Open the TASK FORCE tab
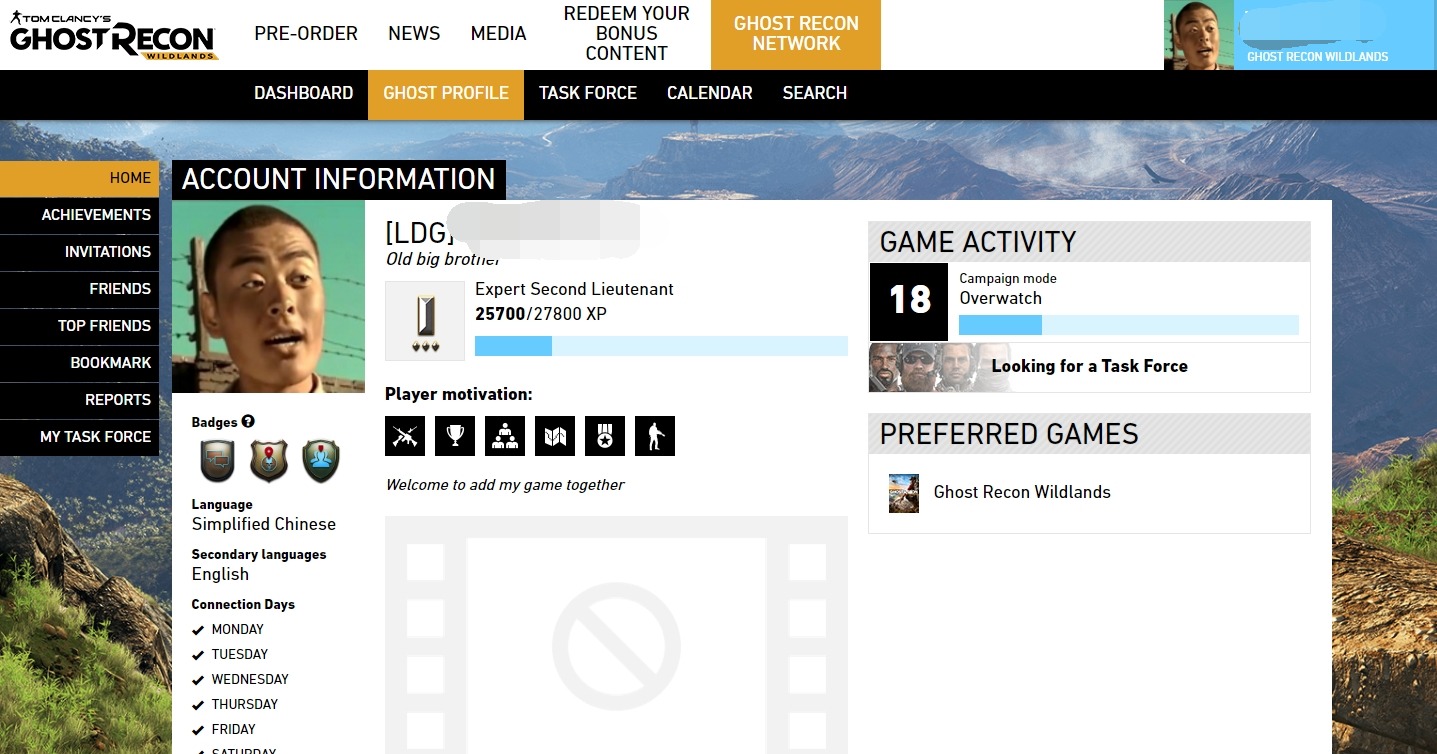This screenshot has height=754, width=1437. (x=588, y=93)
